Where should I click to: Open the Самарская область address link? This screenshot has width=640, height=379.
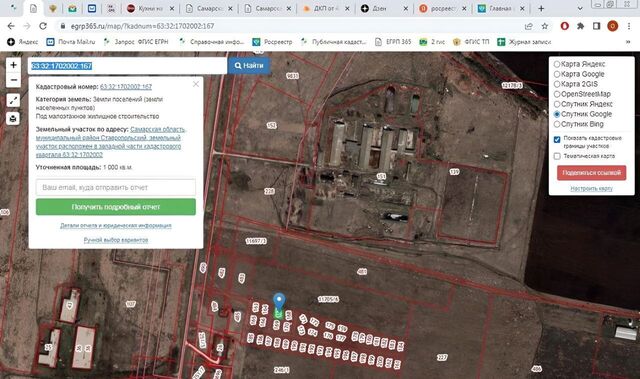coord(110,142)
